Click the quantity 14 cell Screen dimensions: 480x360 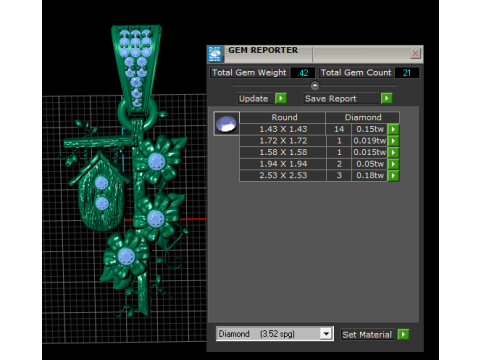point(339,129)
